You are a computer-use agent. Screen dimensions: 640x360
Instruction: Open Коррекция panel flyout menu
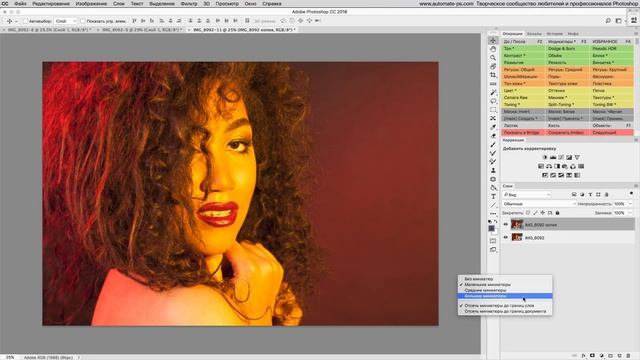pyautogui.click(x=636, y=140)
